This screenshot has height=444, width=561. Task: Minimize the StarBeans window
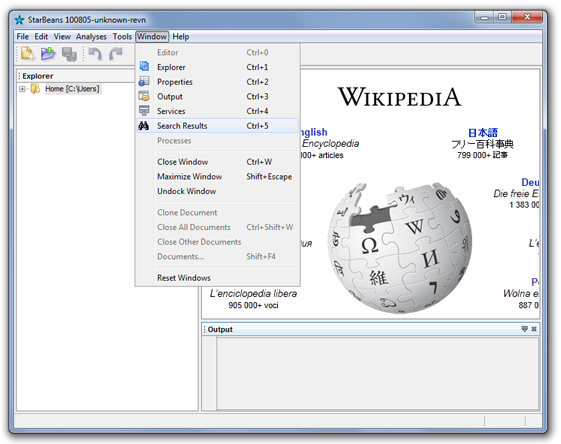point(484,17)
